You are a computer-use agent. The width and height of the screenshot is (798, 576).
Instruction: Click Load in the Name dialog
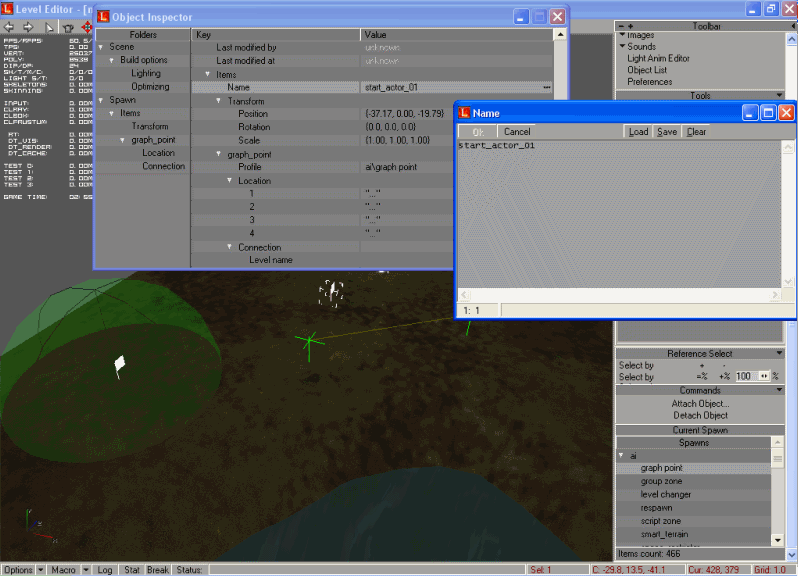(x=638, y=132)
